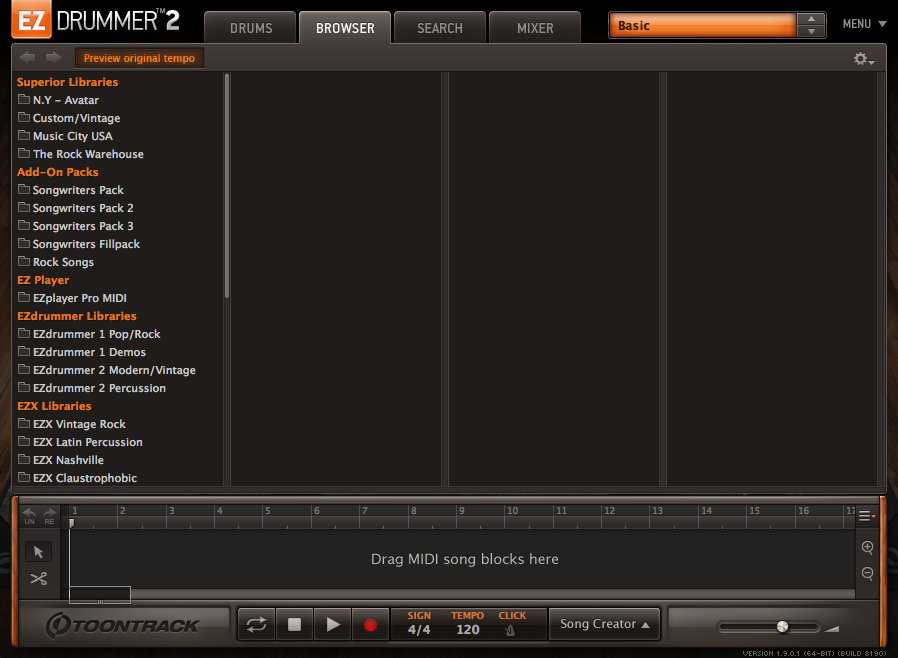898x658 pixels.
Task: Click the preset stepper arrows beside Basic
Action: point(812,22)
